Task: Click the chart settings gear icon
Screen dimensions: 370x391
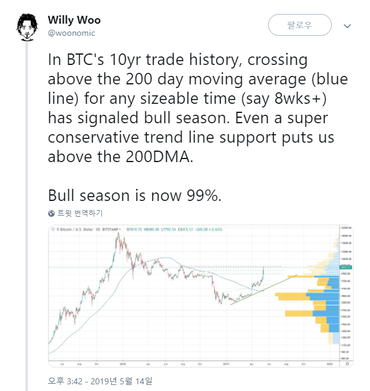Action: tap(347, 364)
